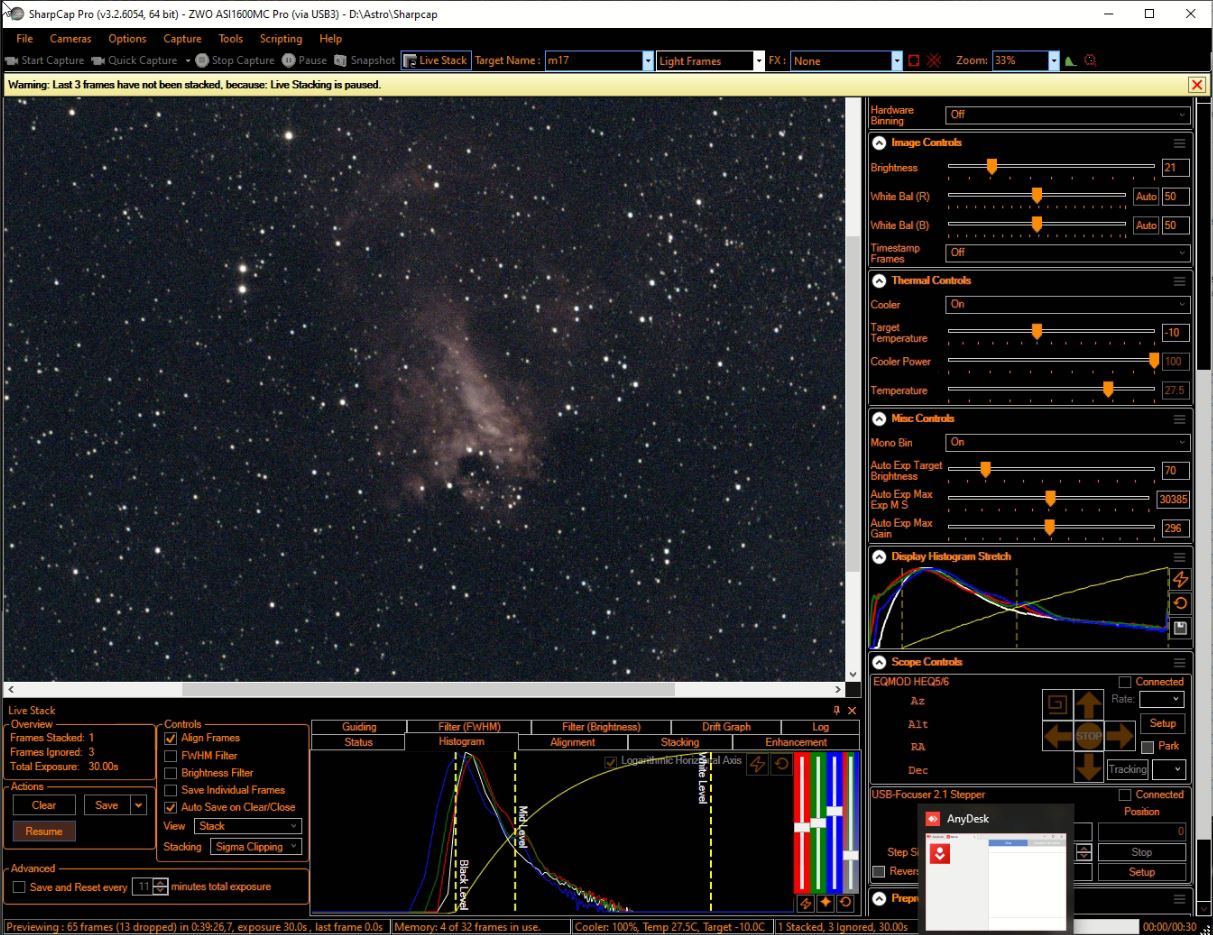The height and width of the screenshot is (935, 1213).
Task: Collapse the Thermal Controls section
Action: coord(878,280)
